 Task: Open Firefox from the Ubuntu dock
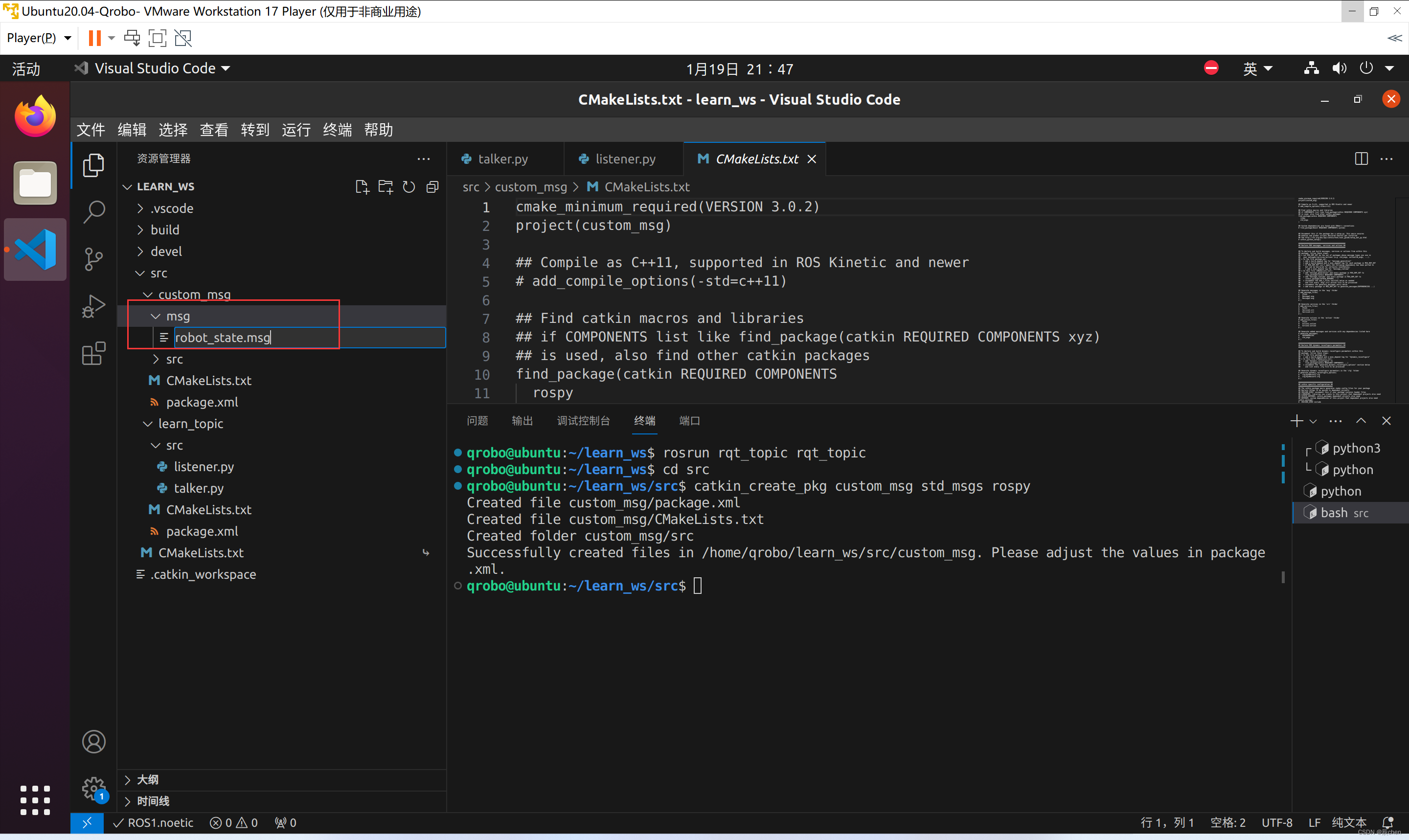(x=35, y=116)
